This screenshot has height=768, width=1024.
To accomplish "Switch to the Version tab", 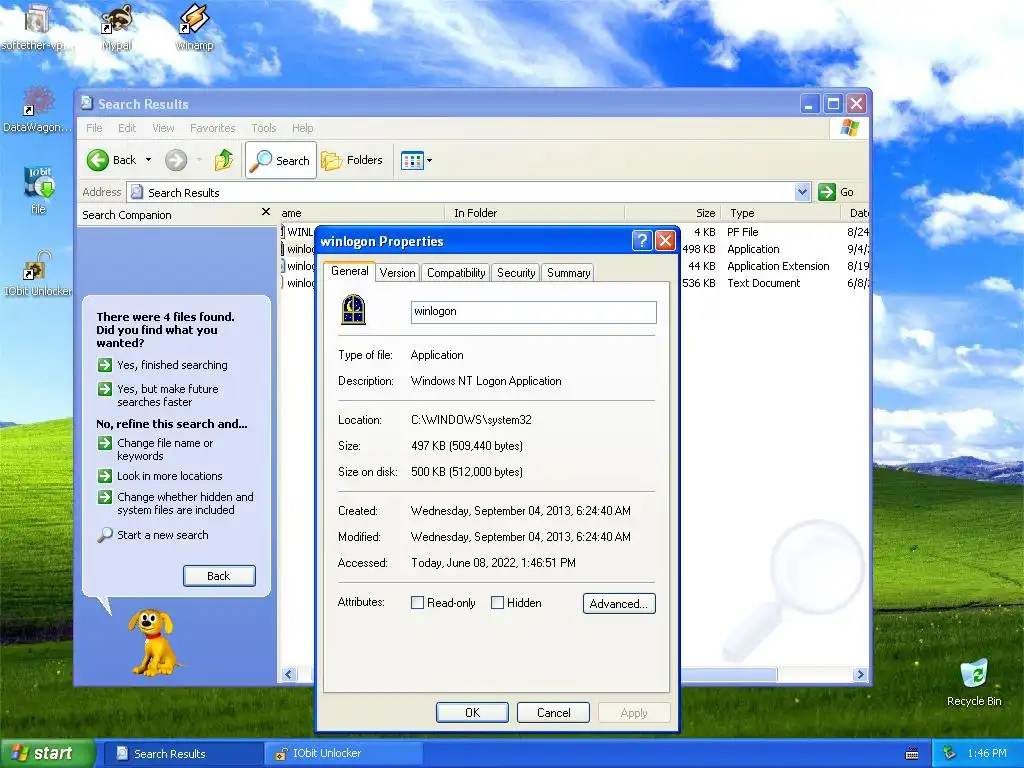I will [397, 273].
